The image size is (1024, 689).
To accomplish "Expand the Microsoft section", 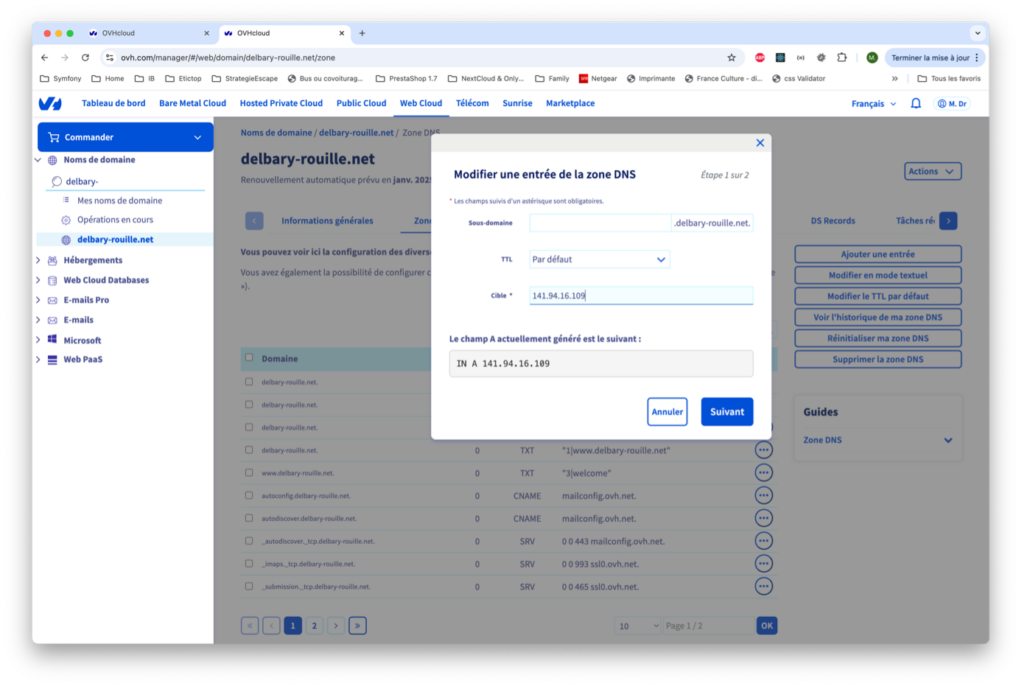I will click(38, 340).
